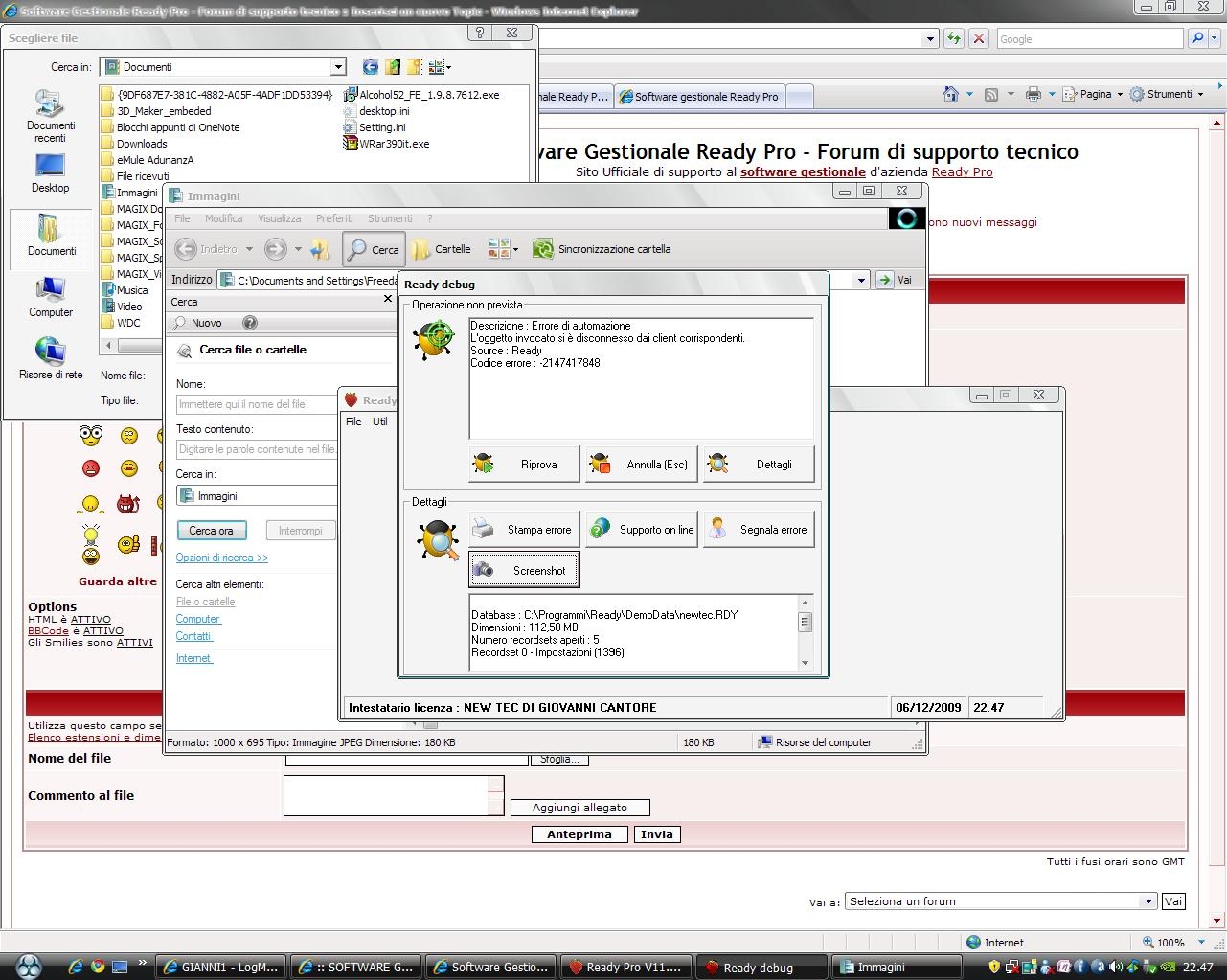Switch to 'Software gestionale Ready Pro' IE tab
Image resolution: width=1227 pixels, height=980 pixels.
click(x=699, y=96)
